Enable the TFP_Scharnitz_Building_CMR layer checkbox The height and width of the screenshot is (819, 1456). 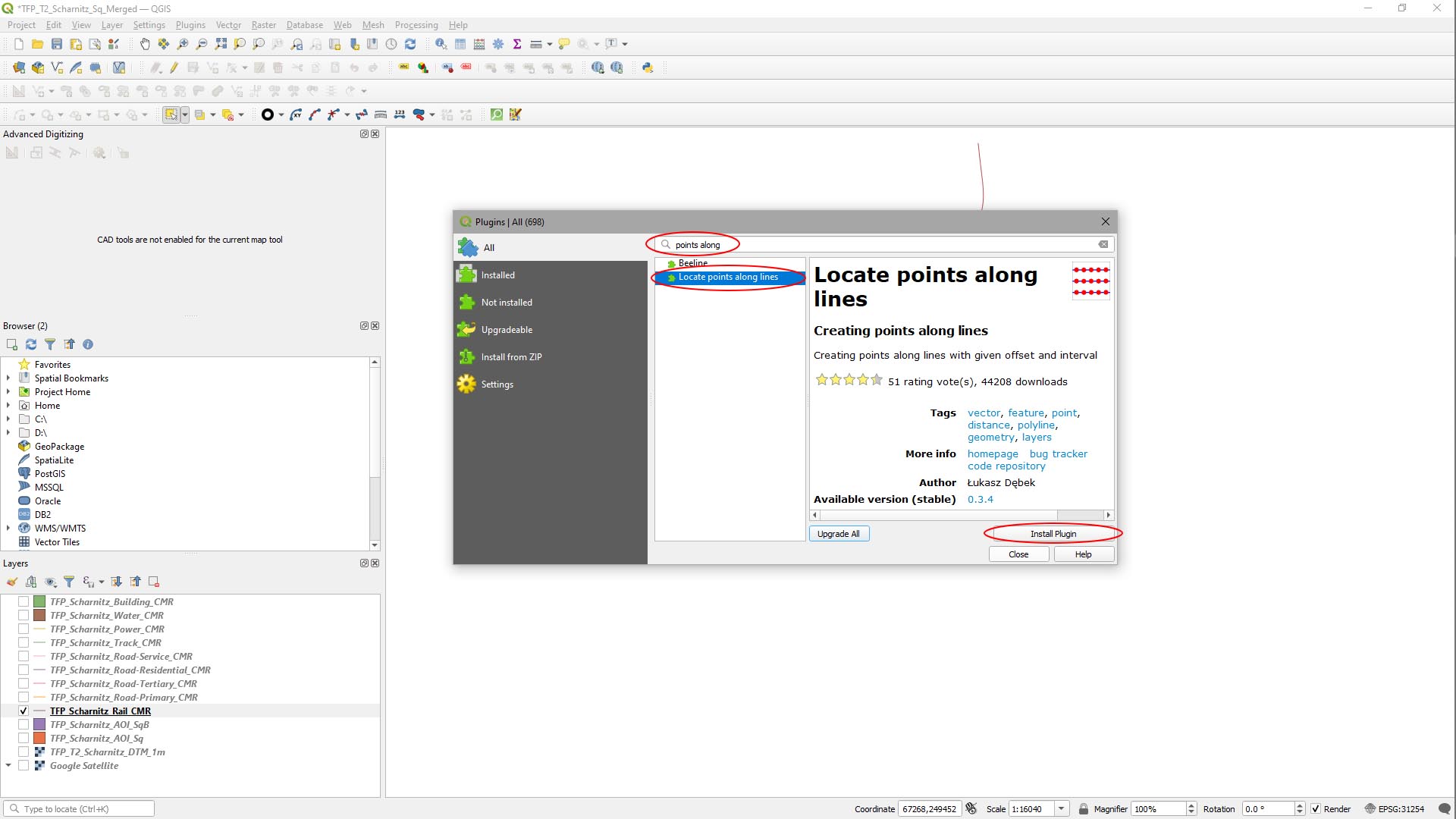pyautogui.click(x=24, y=602)
